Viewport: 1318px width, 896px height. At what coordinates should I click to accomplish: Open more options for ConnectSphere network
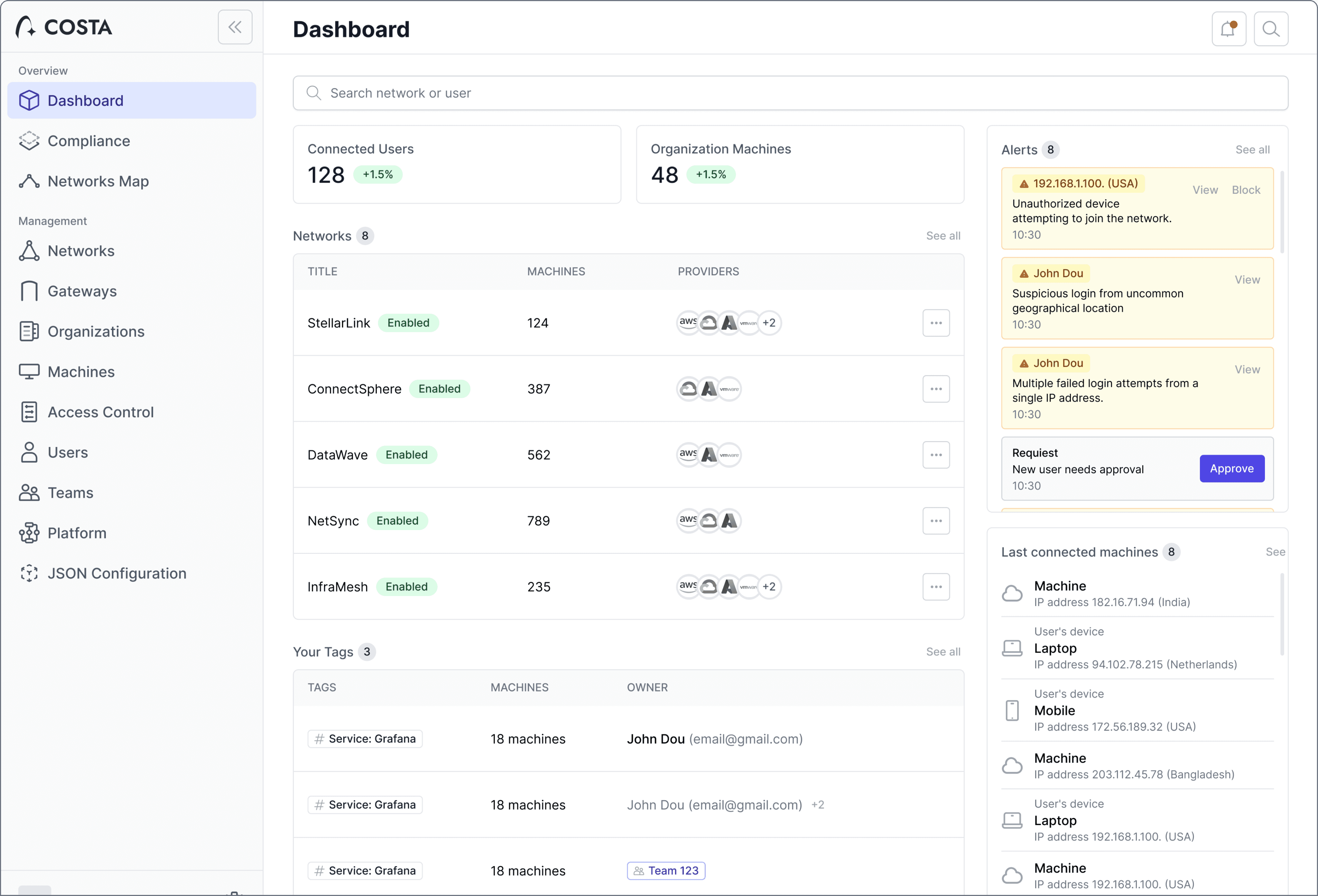coord(936,388)
